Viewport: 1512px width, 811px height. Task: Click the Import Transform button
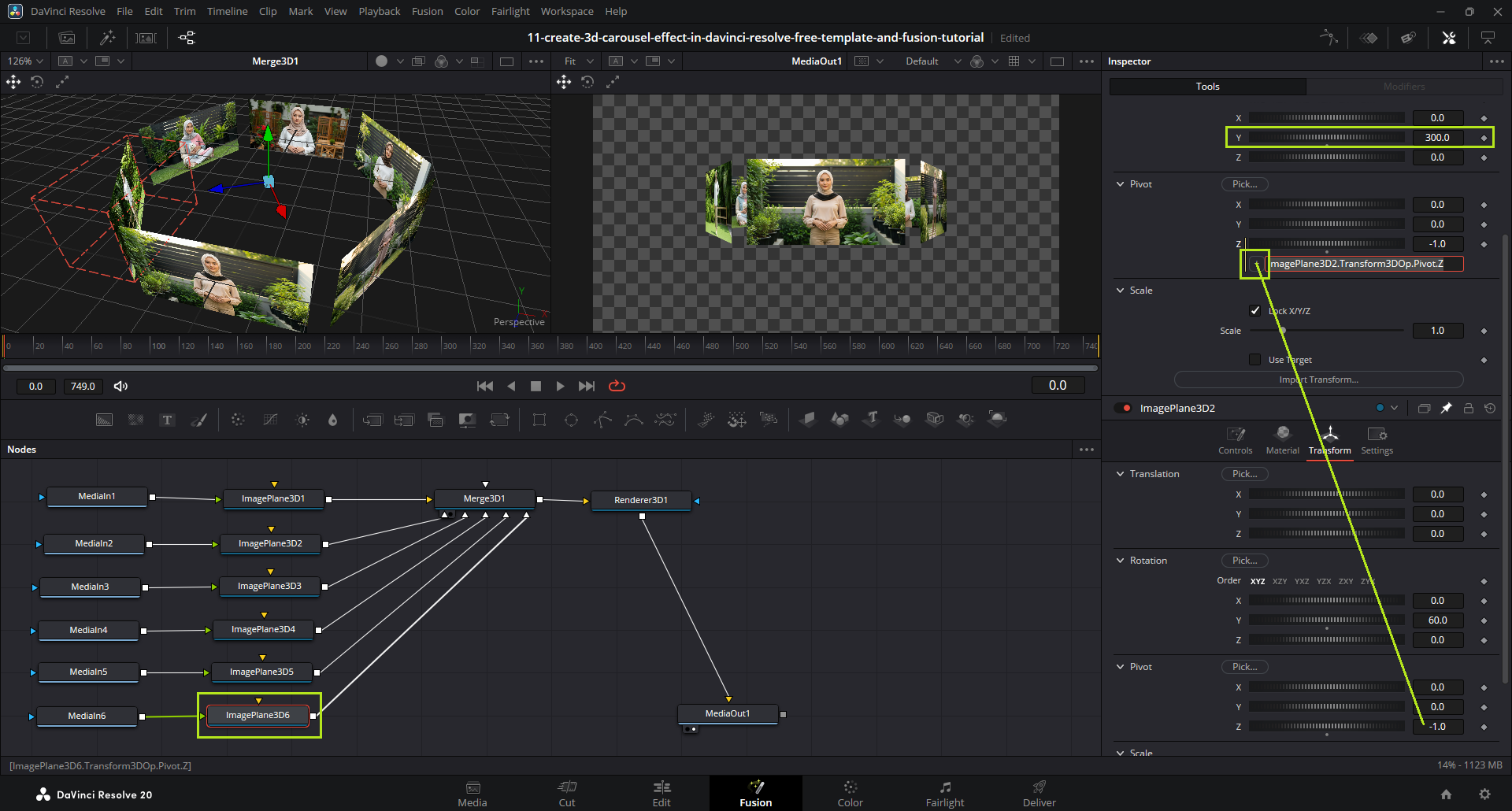point(1318,380)
